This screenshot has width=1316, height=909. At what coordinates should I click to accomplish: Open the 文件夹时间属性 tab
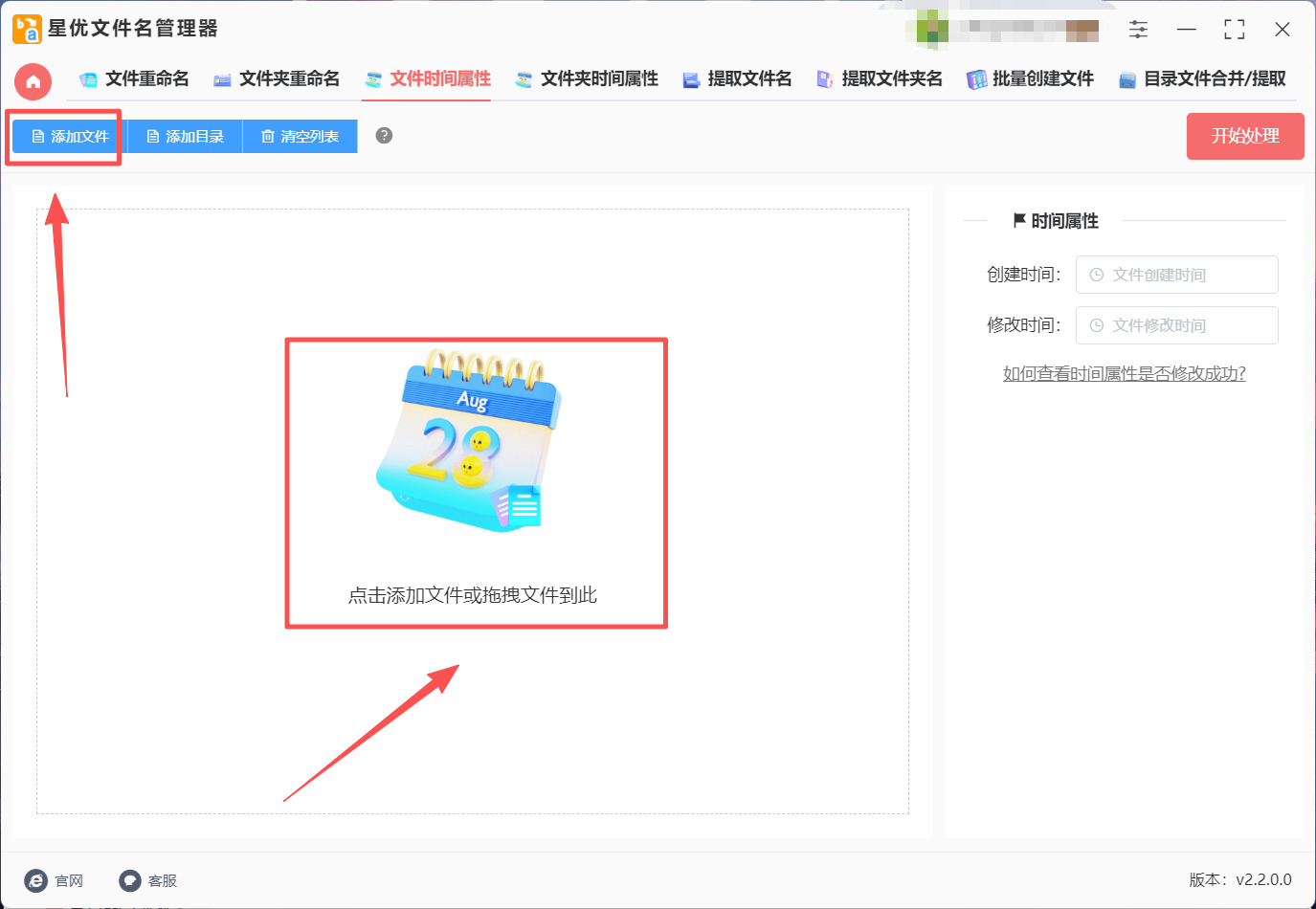[587, 78]
